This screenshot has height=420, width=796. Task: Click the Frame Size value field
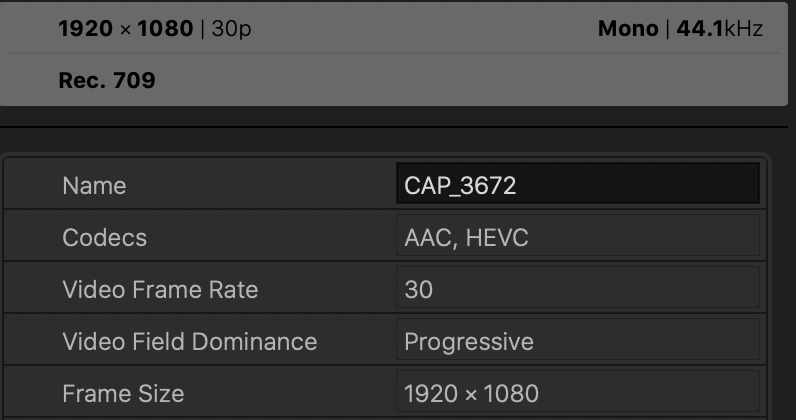click(x=577, y=393)
